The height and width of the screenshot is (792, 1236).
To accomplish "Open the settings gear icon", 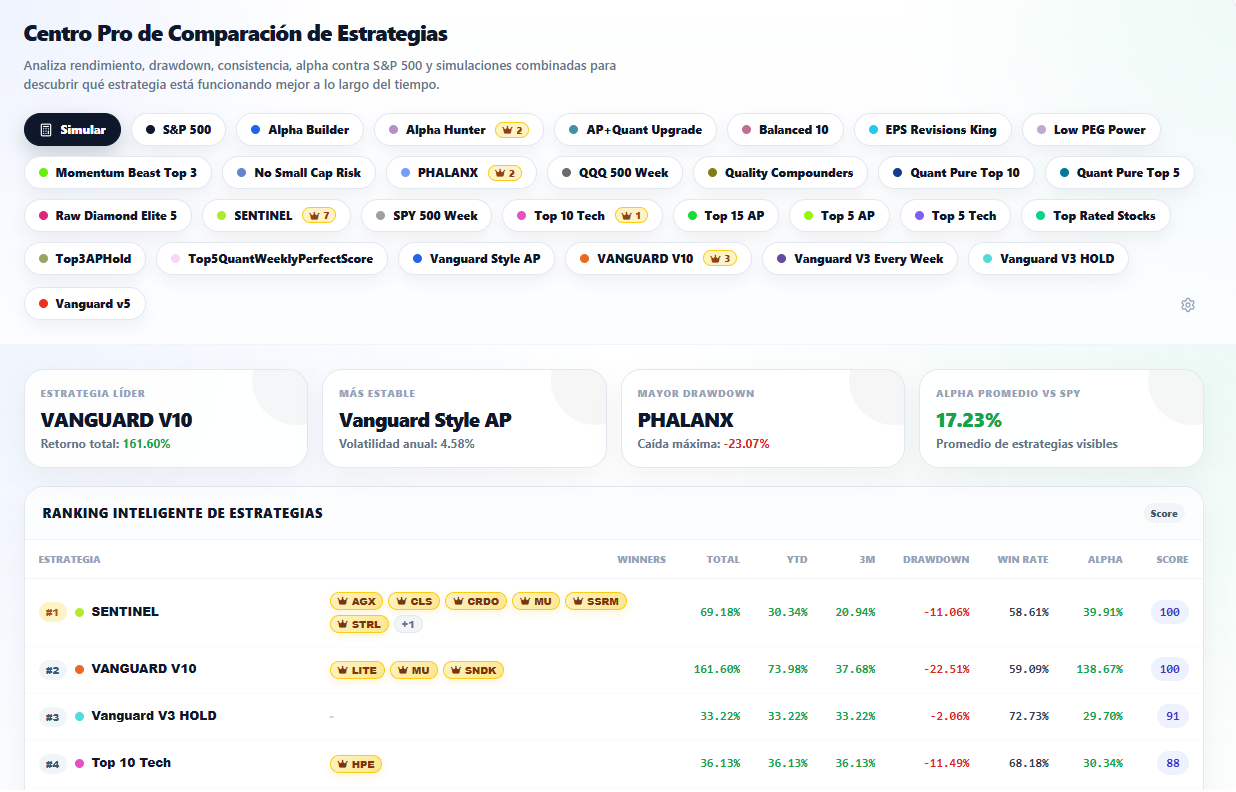I will (x=1188, y=305).
